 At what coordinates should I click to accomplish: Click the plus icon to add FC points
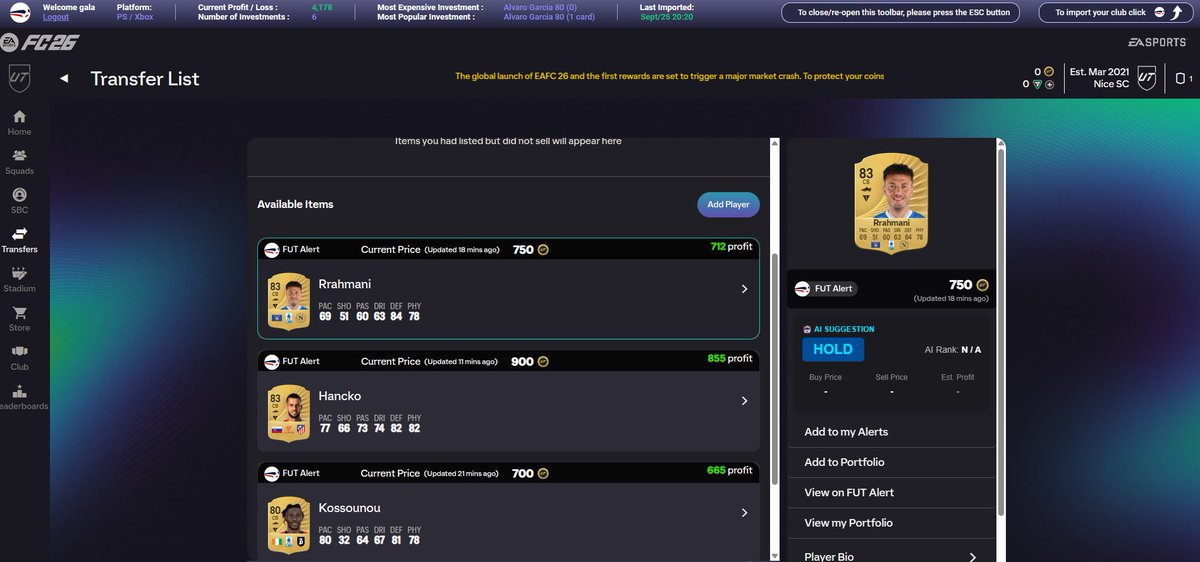[1050, 84]
